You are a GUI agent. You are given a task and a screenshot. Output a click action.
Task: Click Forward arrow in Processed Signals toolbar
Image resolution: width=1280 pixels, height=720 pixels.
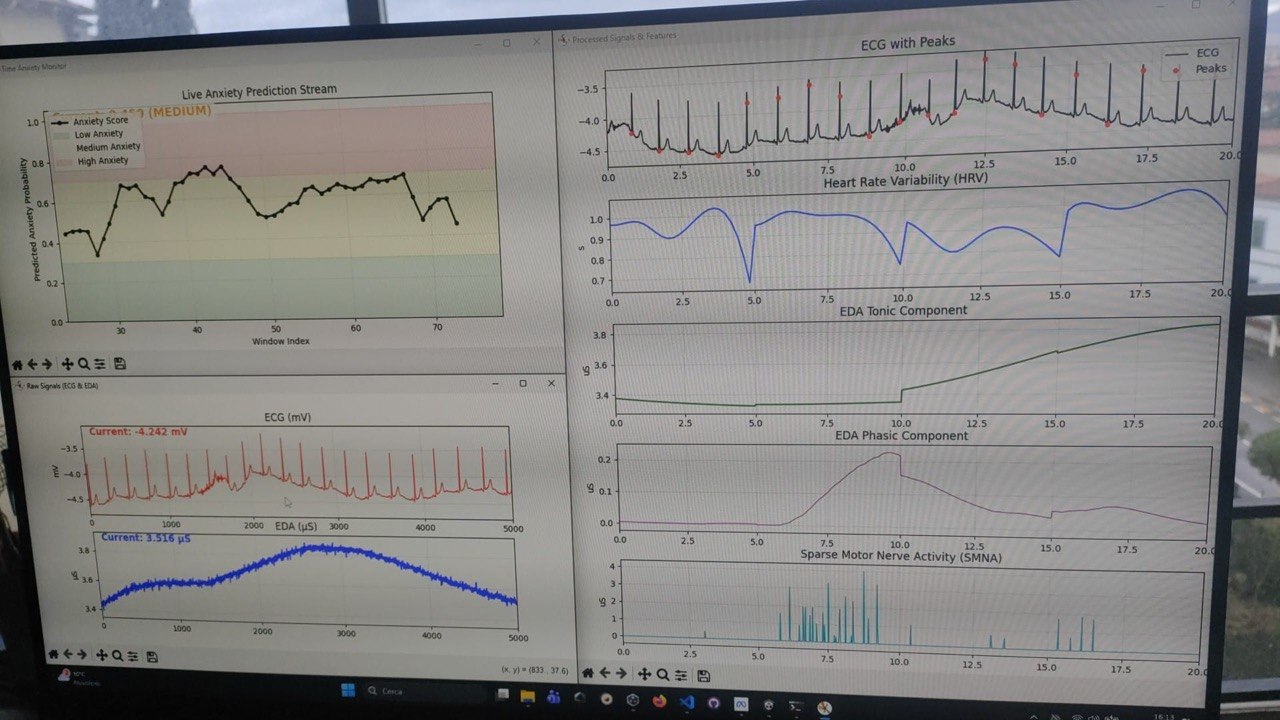(x=621, y=673)
